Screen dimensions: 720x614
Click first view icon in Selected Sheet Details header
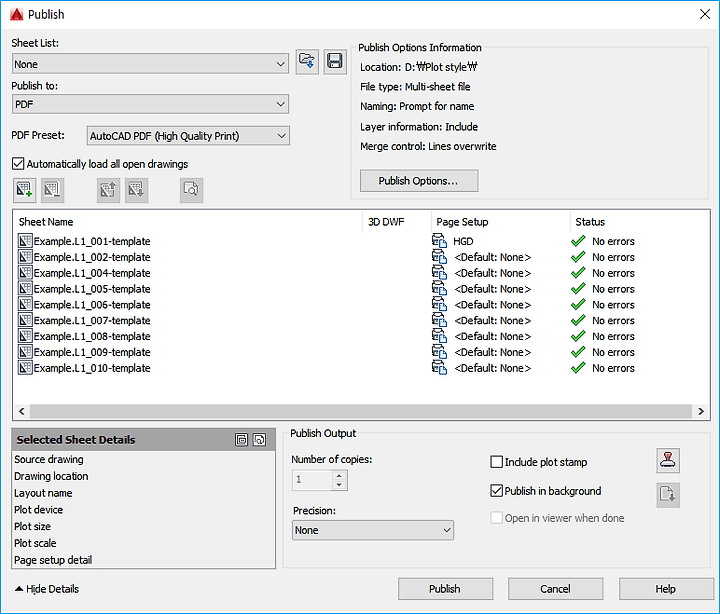(x=242, y=439)
